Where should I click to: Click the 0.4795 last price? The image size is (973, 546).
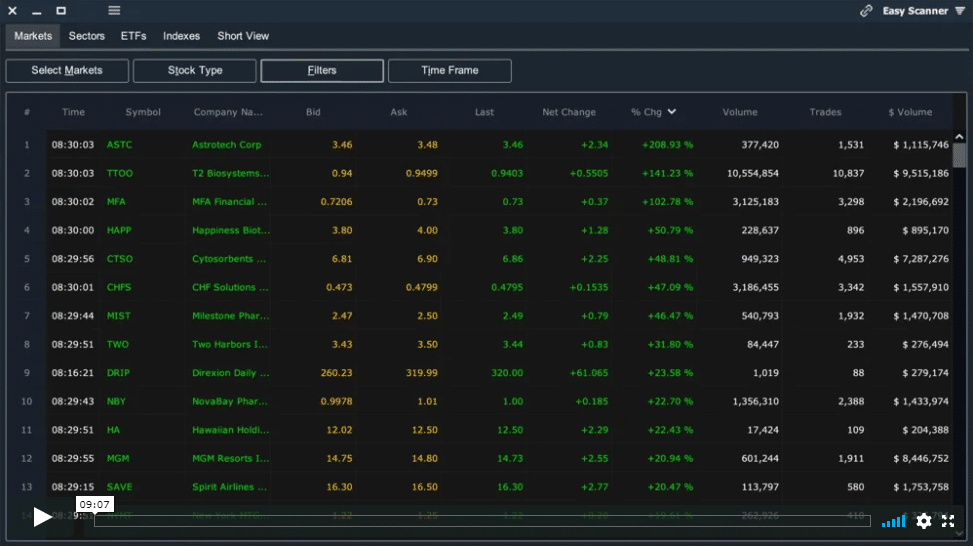point(507,287)
